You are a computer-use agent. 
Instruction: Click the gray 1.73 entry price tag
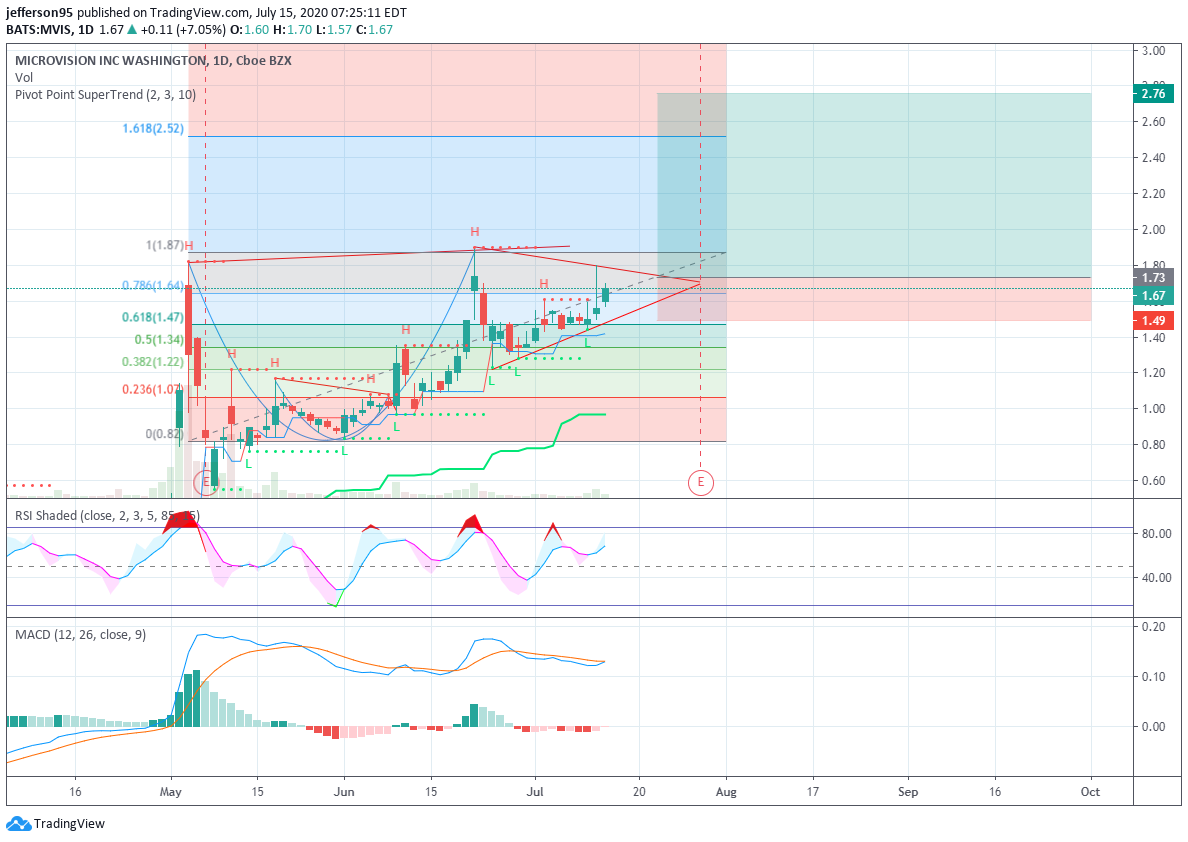coord(1153,278)
